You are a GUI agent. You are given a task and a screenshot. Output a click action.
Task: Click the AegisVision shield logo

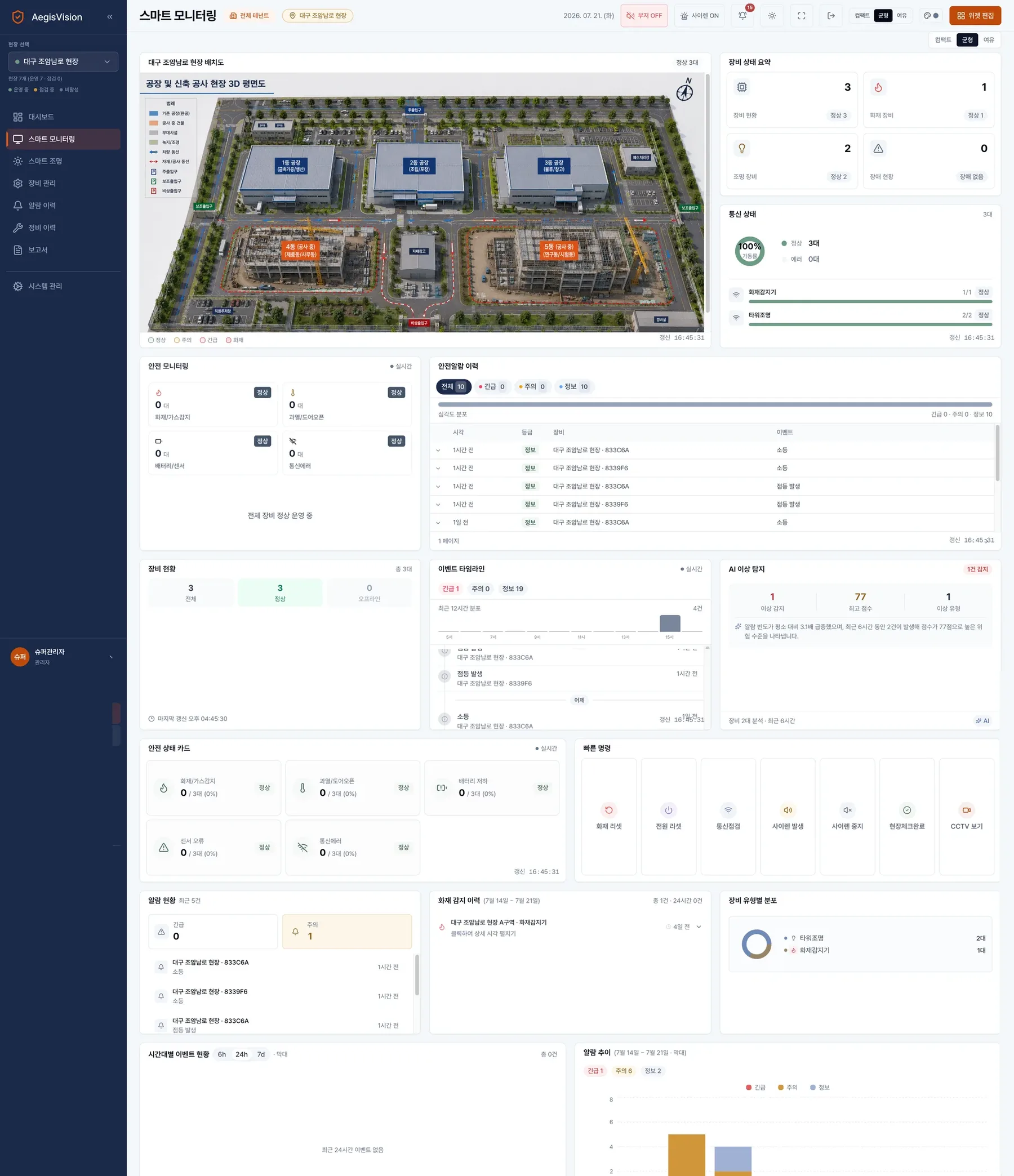(x=18, y=17)
